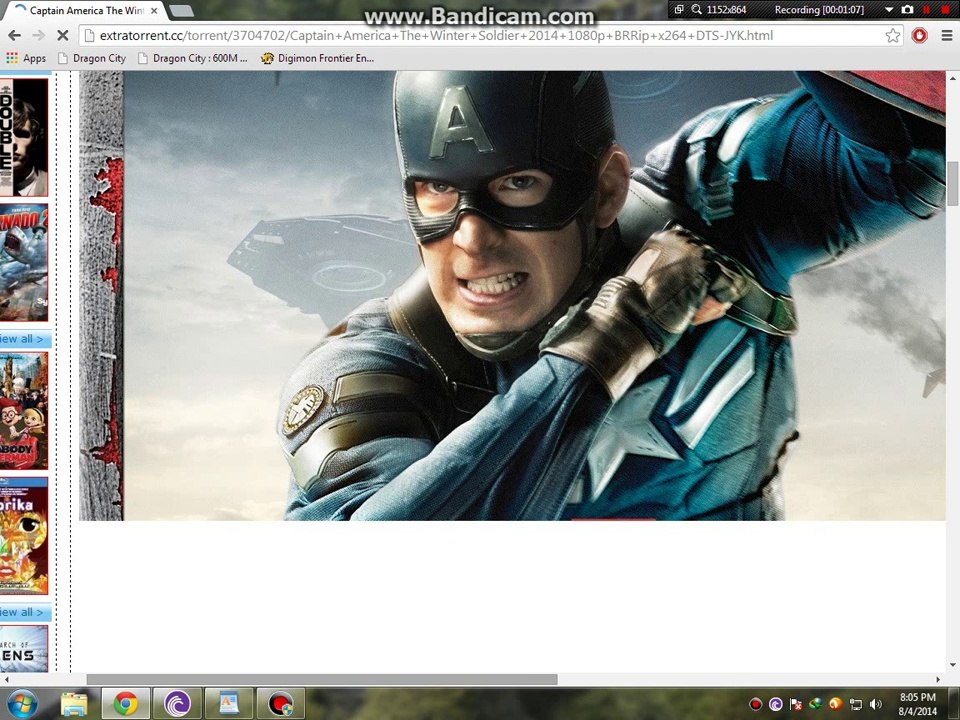Click the green-blue globe tray icon
960x720 pixels.
(816, 704)
